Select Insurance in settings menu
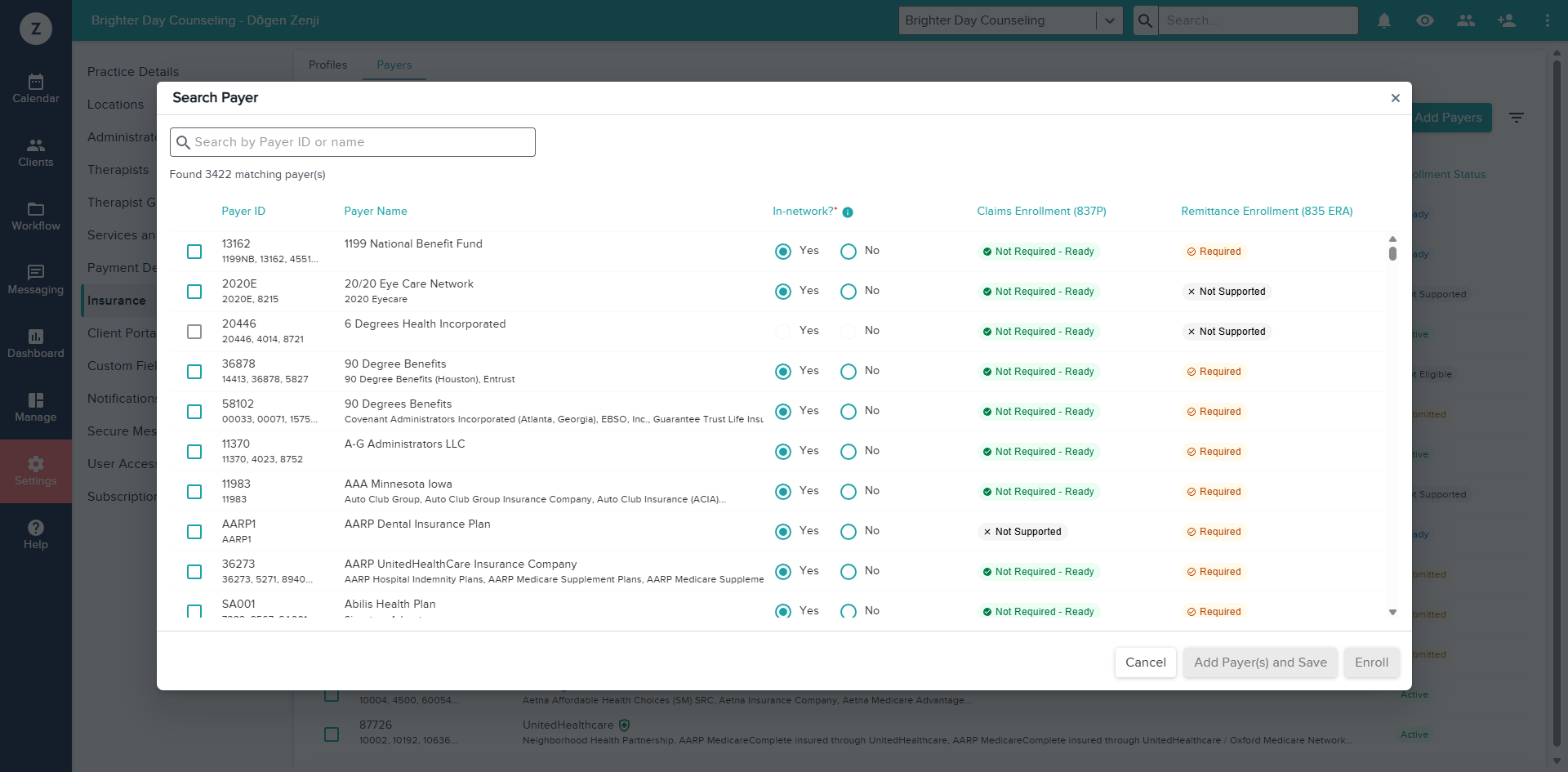This screenshot has width=1568, height=772. click(117, 301)
